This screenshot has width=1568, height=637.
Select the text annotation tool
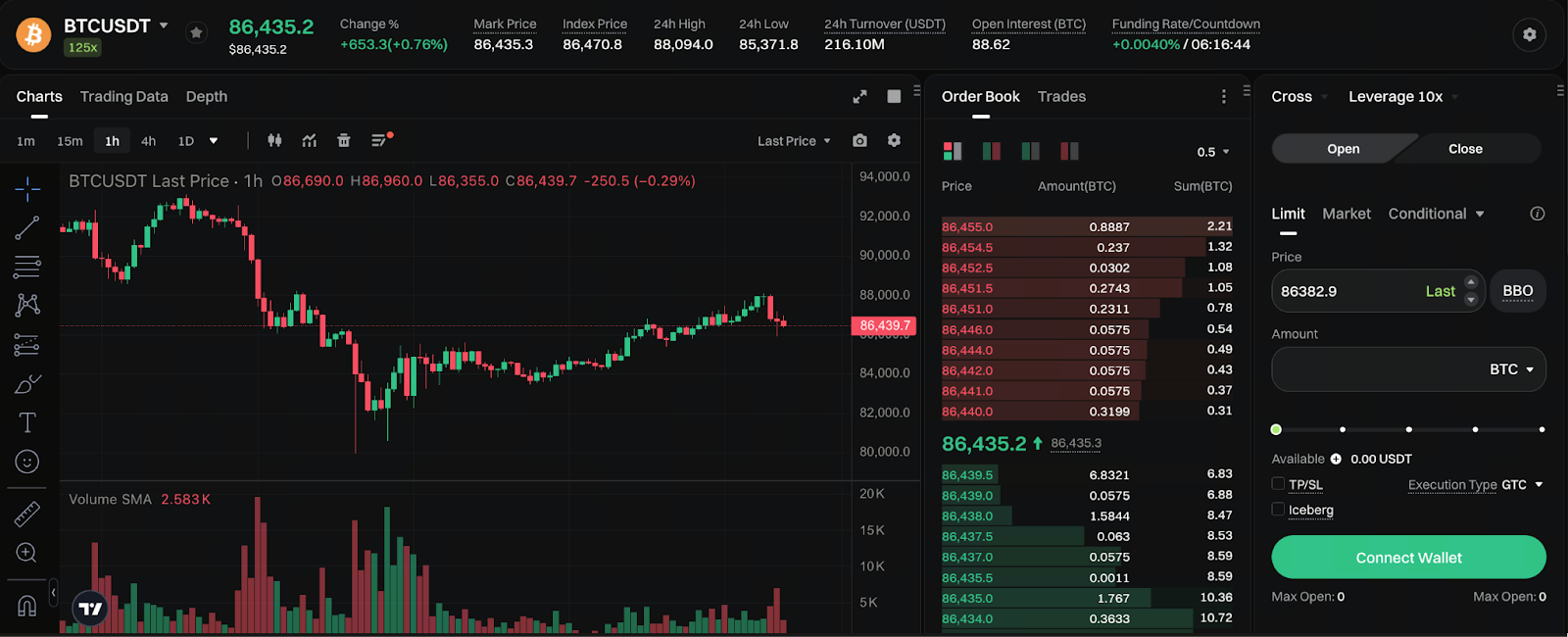(x=27, y=422)
